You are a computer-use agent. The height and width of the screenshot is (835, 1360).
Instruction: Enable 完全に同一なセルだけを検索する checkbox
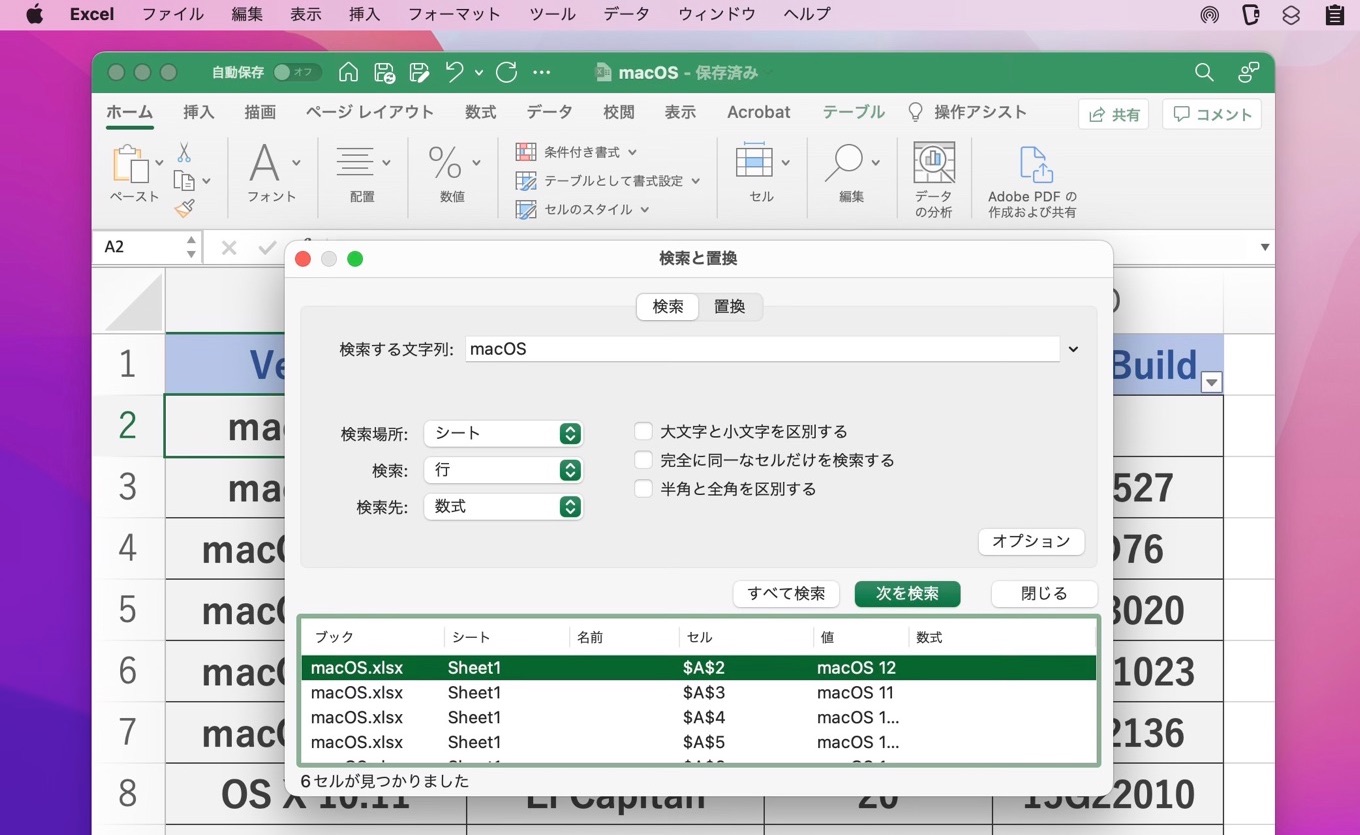644,460
